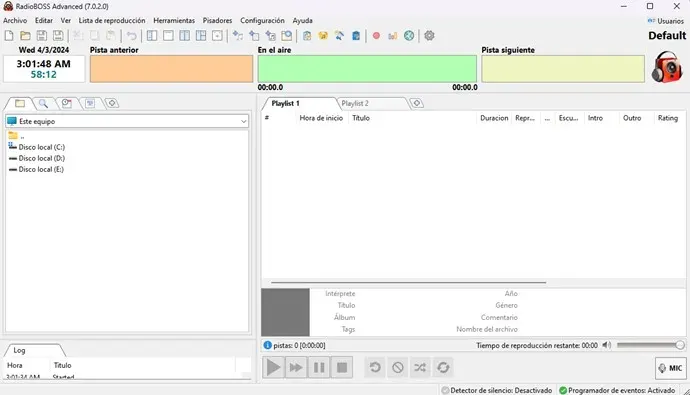Skip to next track with fast-forward button
The height and width of the screenshot is (395, 690).
click(296, 367)
